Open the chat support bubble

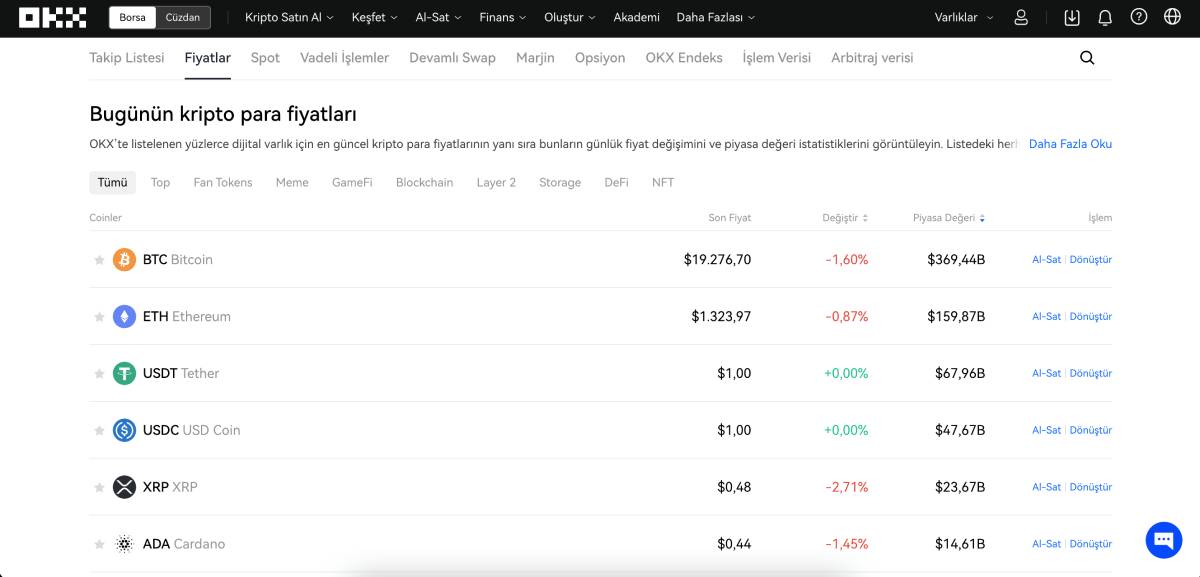(1164, 540)
